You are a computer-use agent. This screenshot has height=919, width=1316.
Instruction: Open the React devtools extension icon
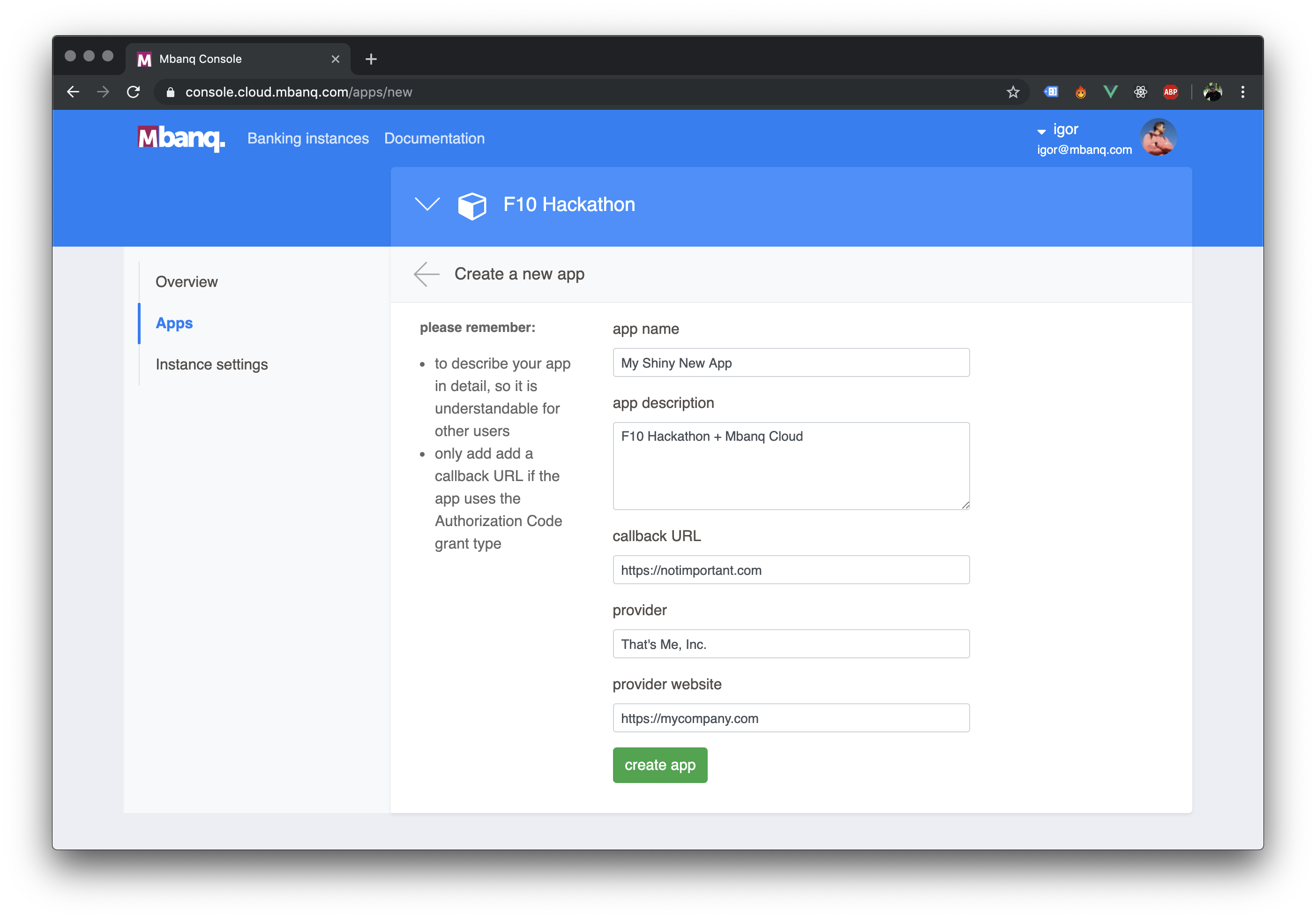(x=1140, y=92)
